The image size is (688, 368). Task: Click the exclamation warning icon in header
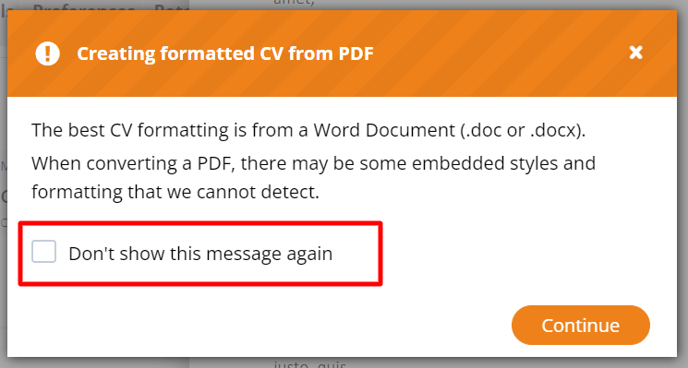47,54
